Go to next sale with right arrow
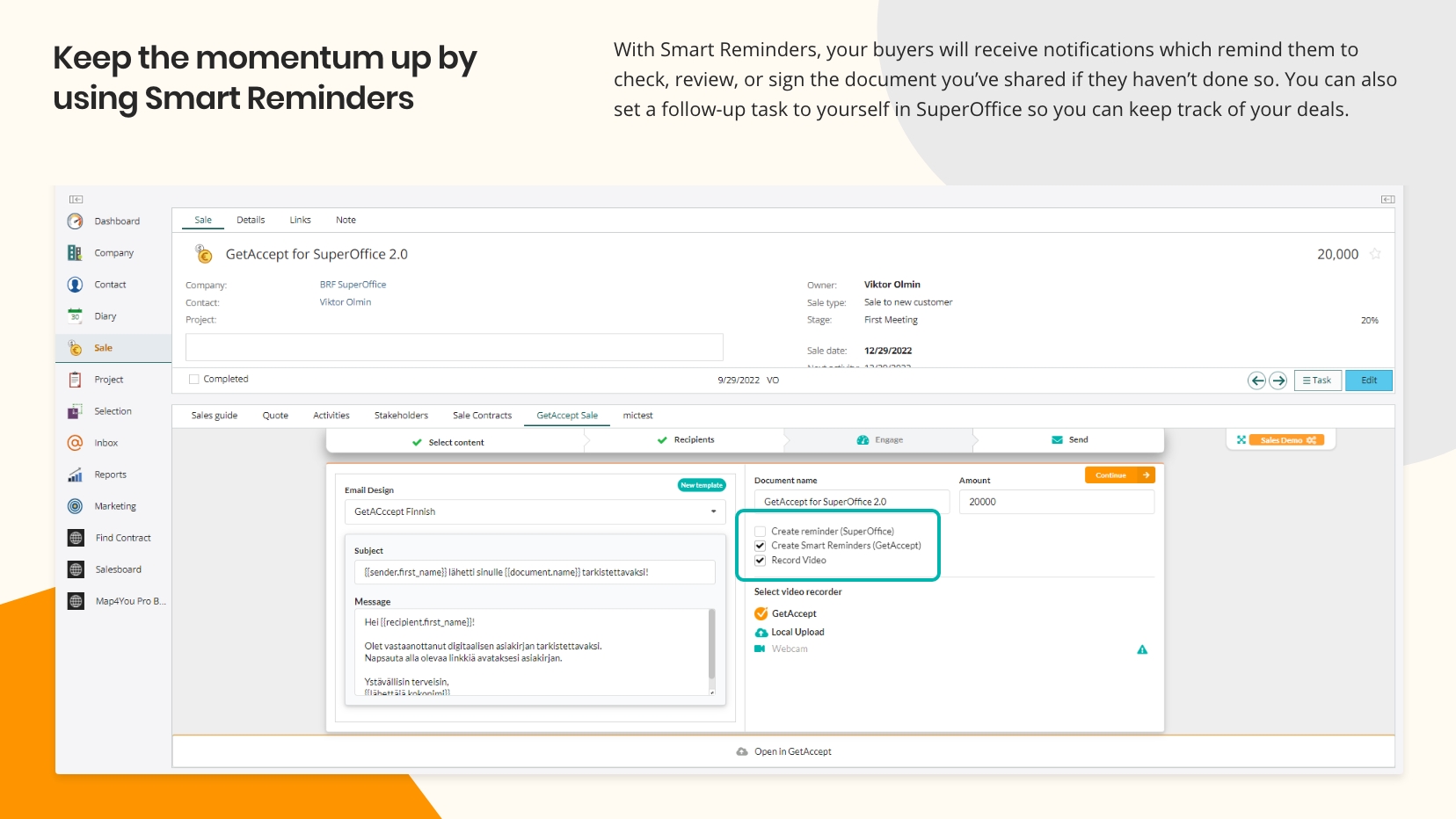The height and width of the screenshot is (819, 1456). pos(1278,381)
